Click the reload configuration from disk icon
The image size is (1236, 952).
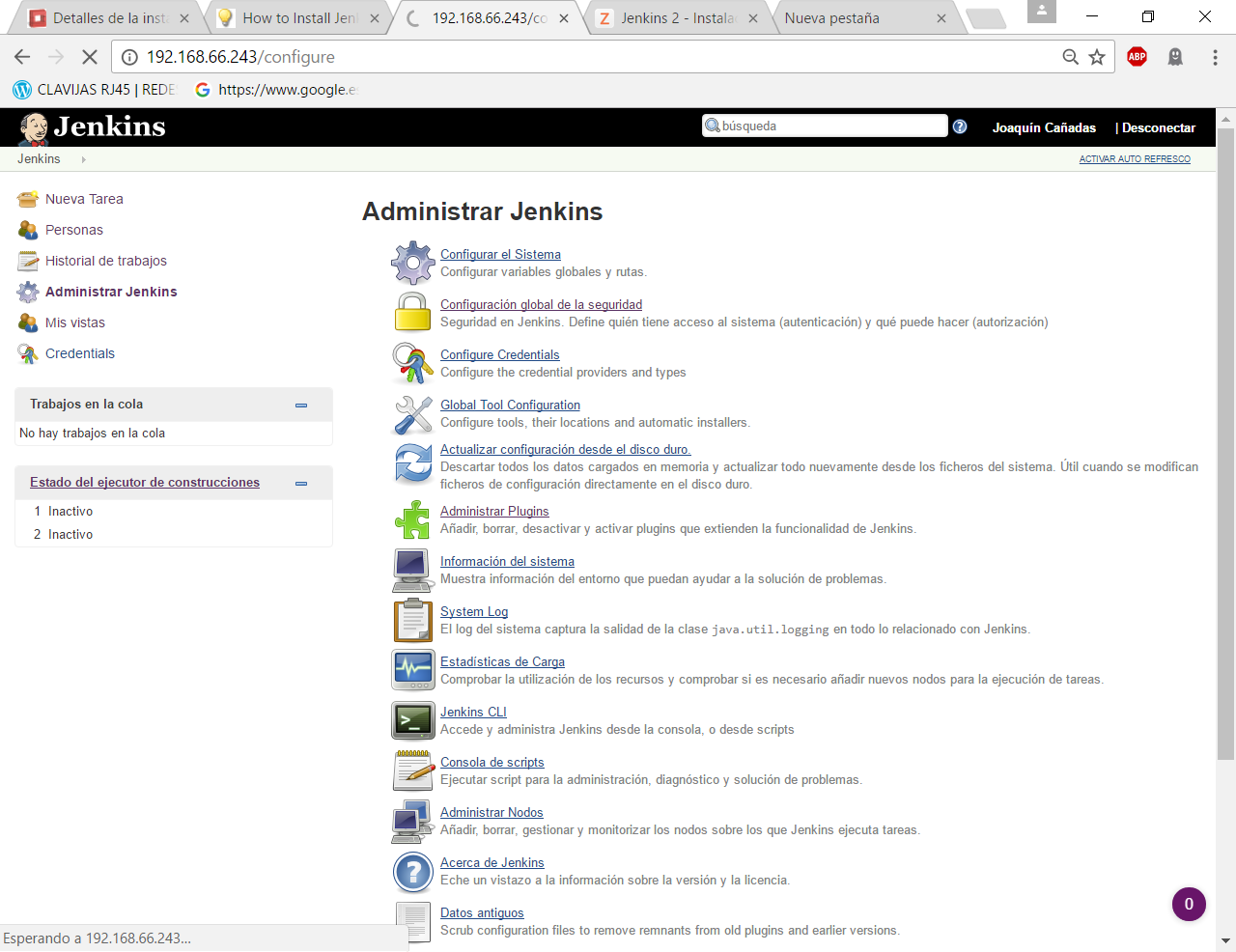tap(413, 463)
